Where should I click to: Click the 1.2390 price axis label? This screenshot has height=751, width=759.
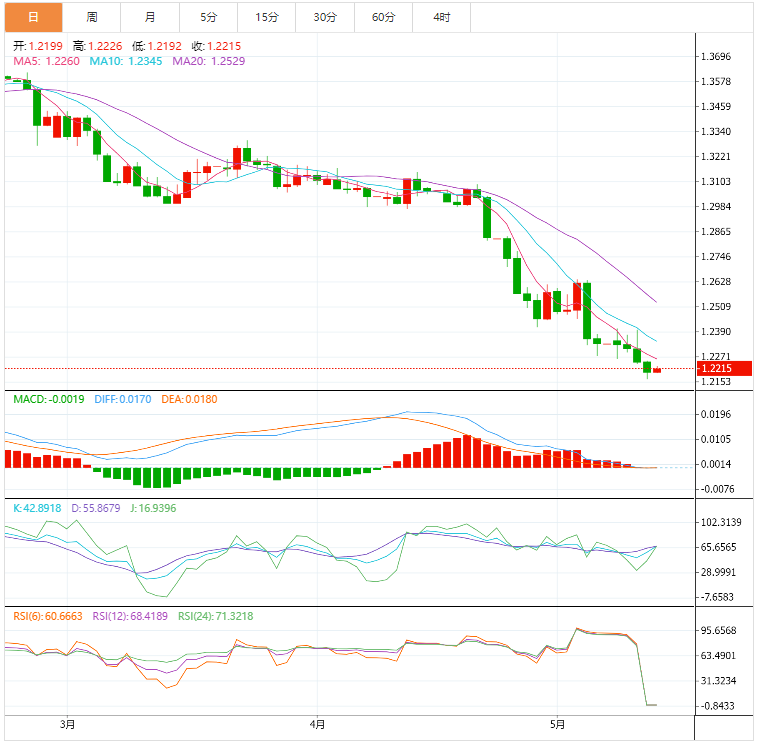click(716, 332)
